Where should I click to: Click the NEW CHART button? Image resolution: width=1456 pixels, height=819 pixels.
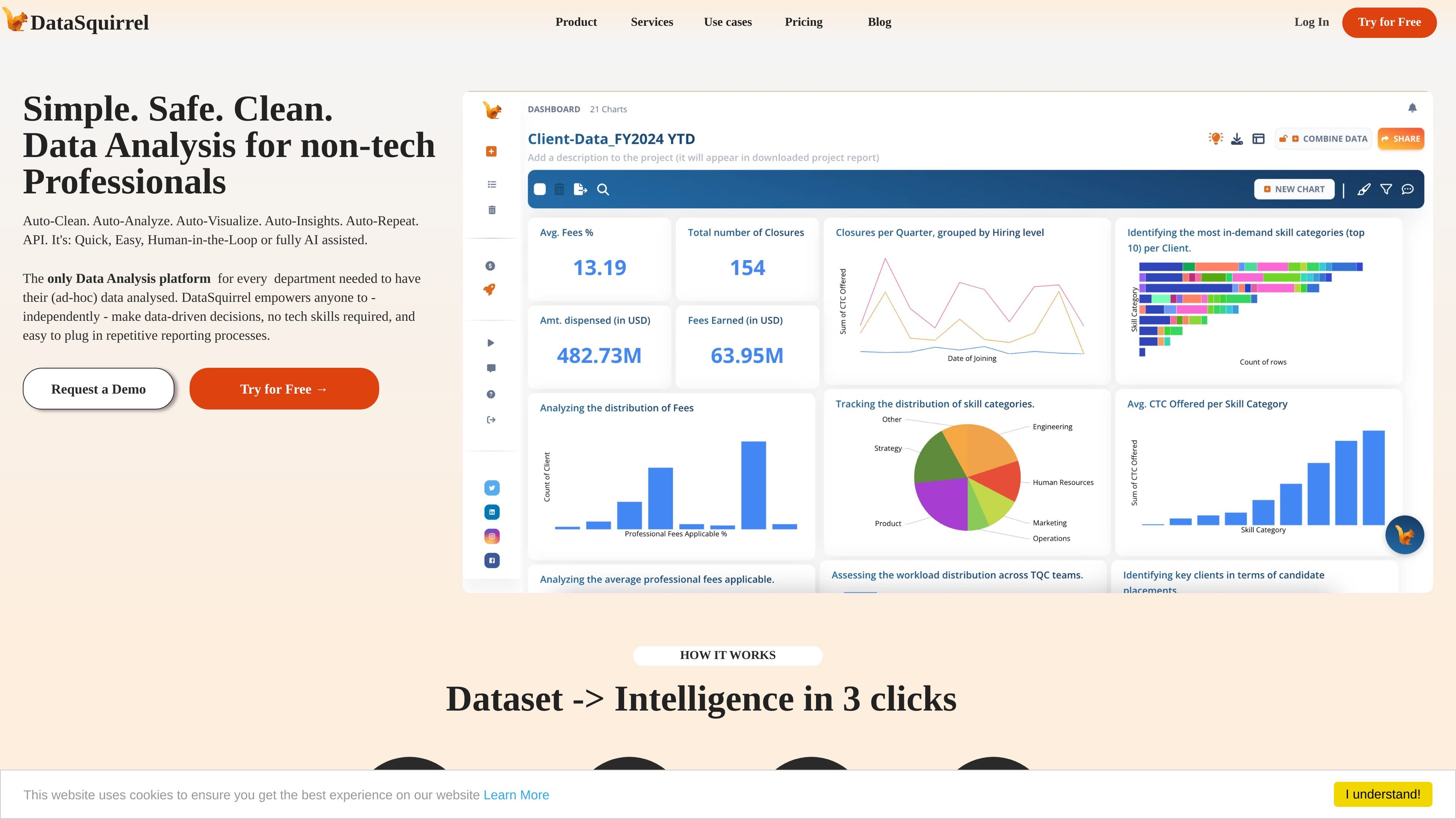(1294, 189)
